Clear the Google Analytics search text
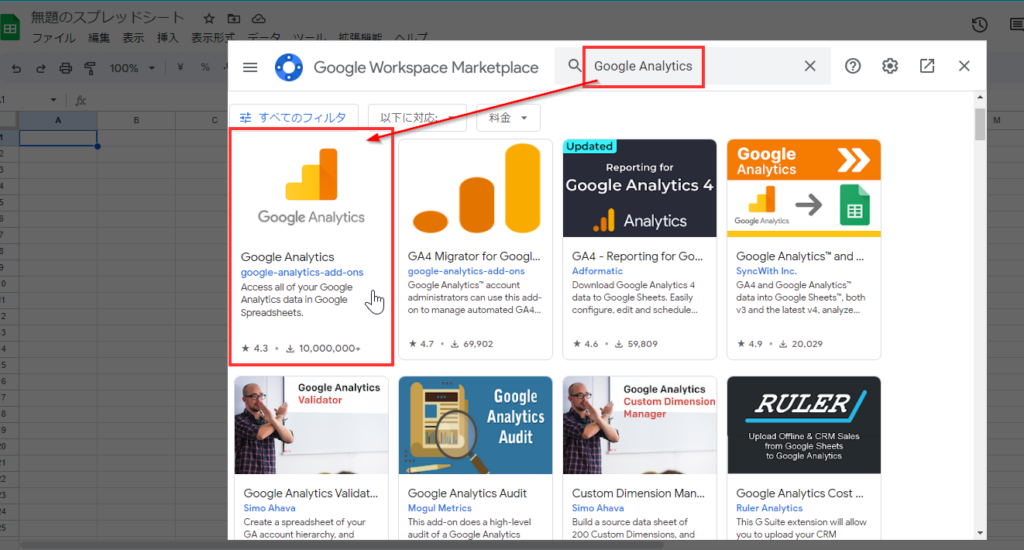This screenshot has width=1024, height=550. [810, 65]
